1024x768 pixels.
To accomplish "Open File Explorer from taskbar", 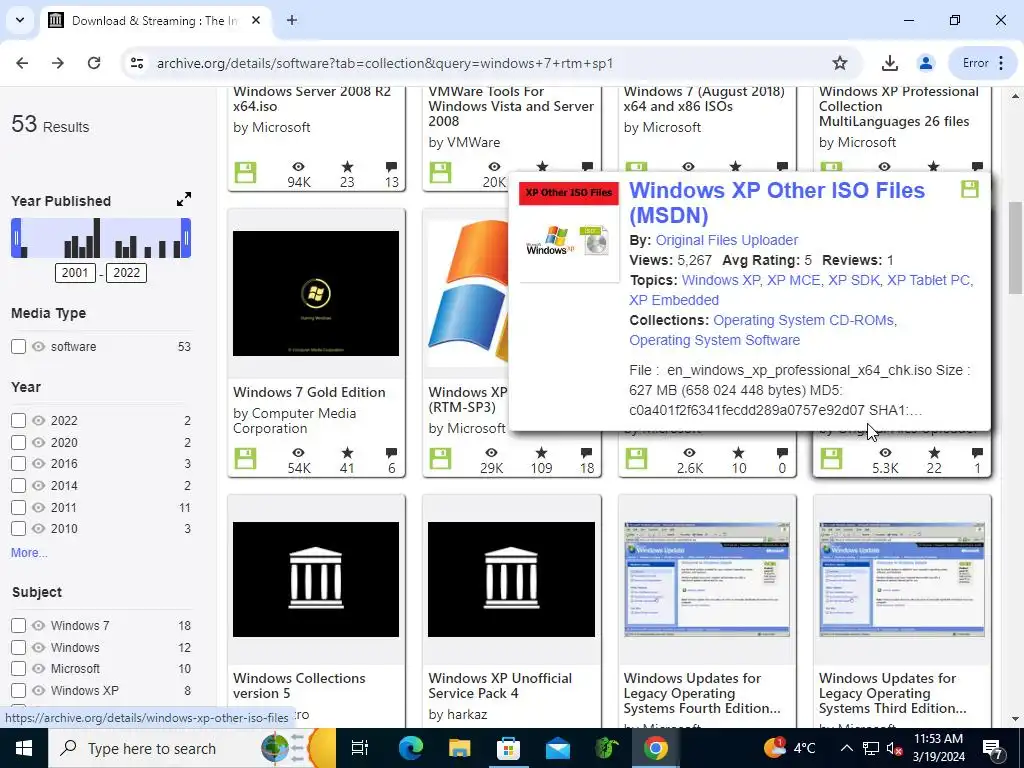I will click(x=459, y=748).
